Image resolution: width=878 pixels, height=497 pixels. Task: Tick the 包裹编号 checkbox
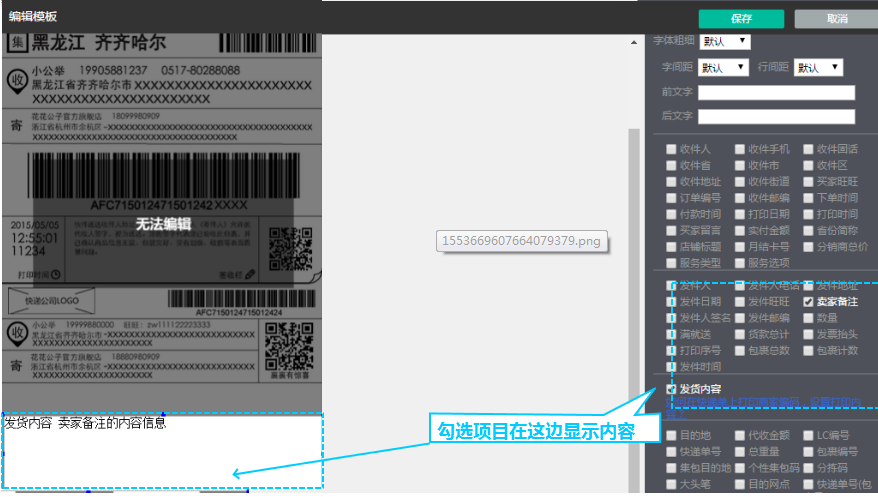(x=808, y=452)
